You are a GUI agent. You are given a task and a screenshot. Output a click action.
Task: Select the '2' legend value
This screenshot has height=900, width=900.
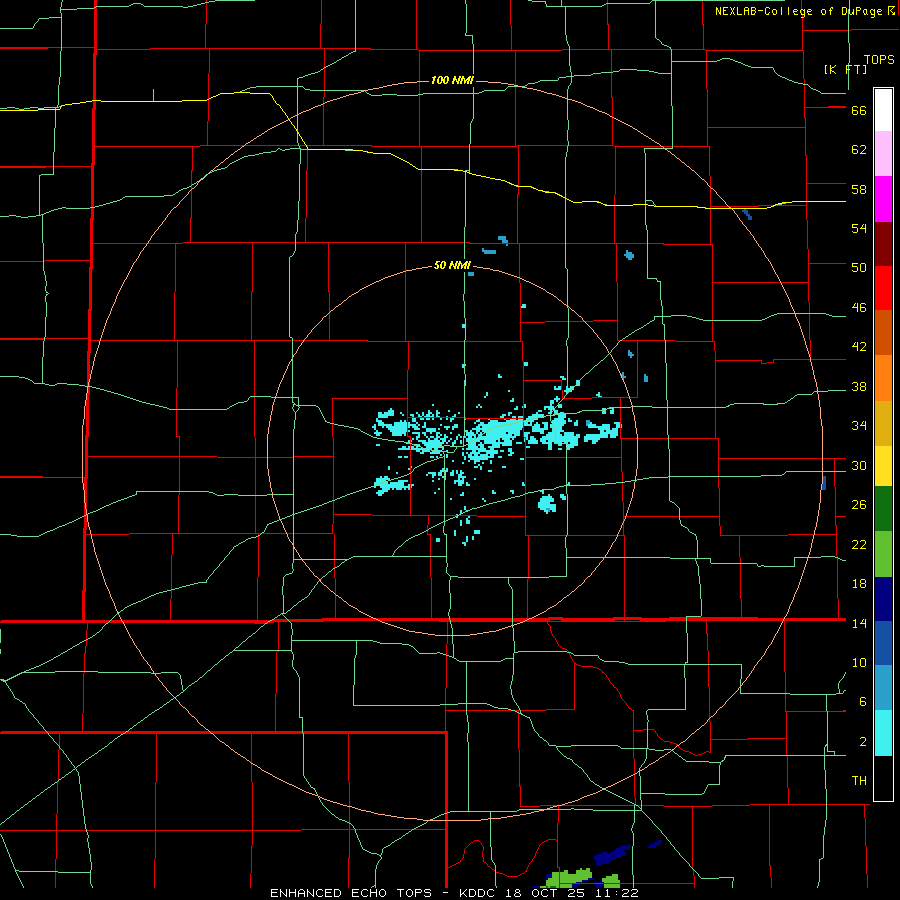pyautogui.click(x=863, y=742)
